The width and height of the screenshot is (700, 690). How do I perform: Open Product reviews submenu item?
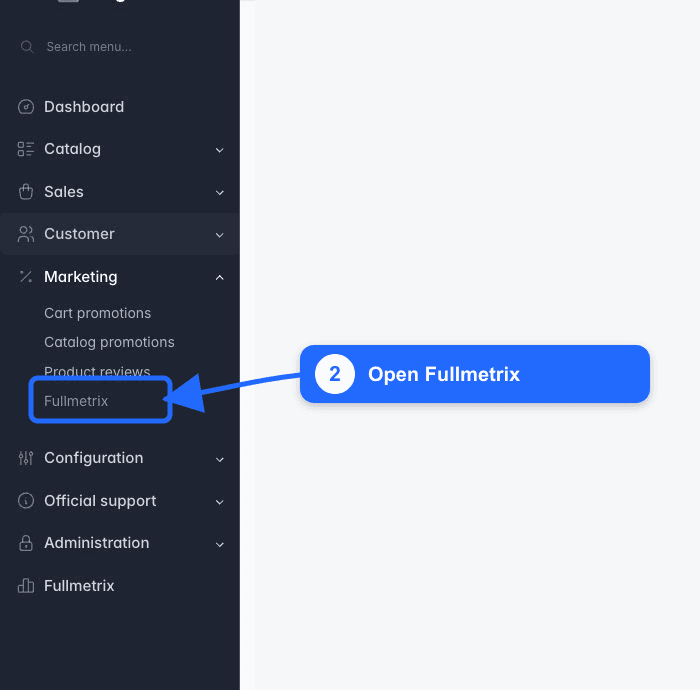97,371
